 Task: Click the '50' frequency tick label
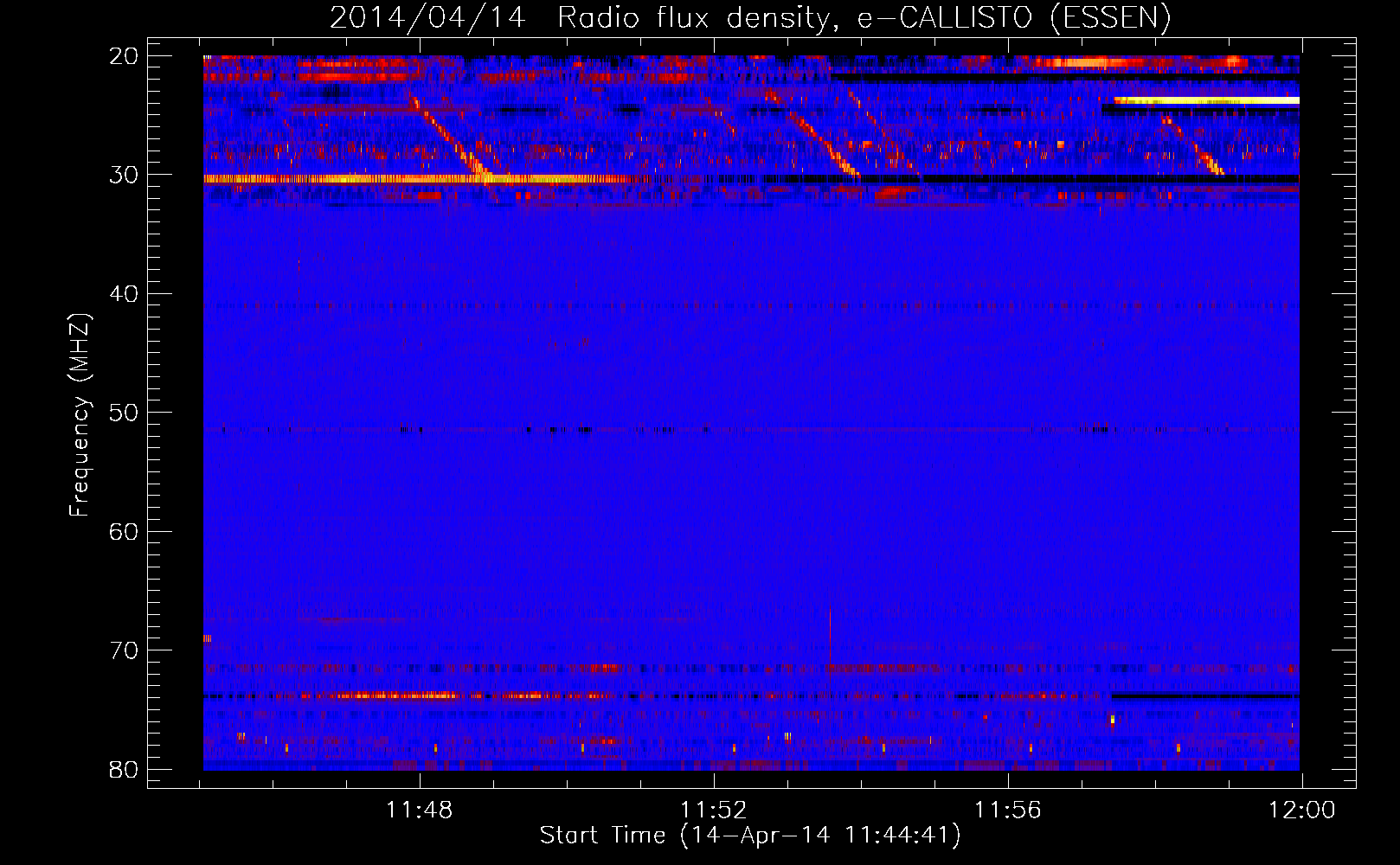124,413
